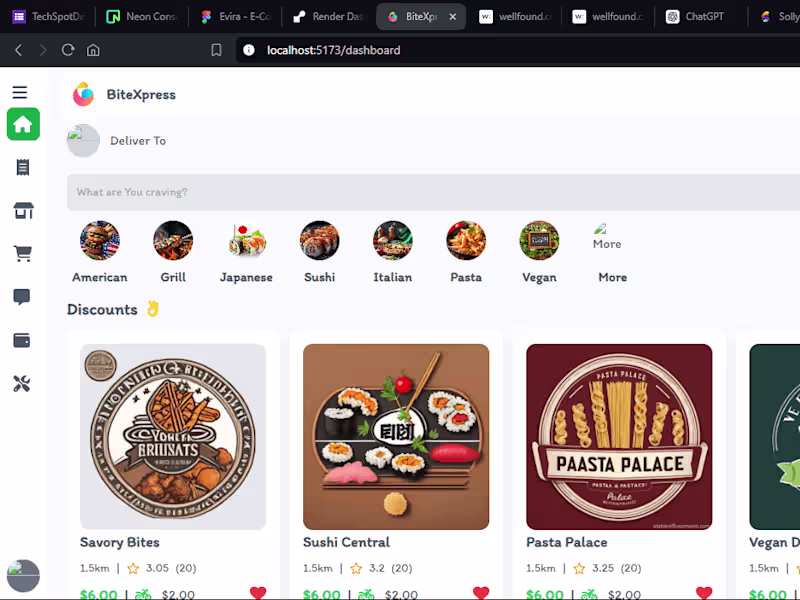Open the shopping cart icon
The height and width of the screenshot is (600, 800).
coord(22,254)
